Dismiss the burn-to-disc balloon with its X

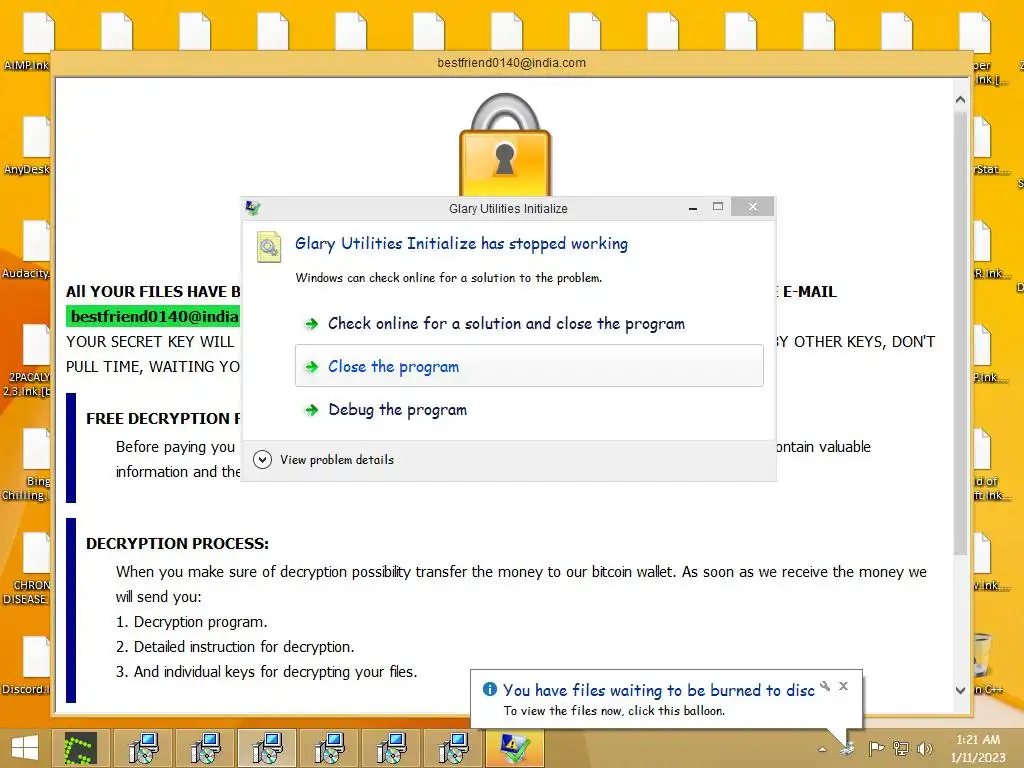[843, 686]
